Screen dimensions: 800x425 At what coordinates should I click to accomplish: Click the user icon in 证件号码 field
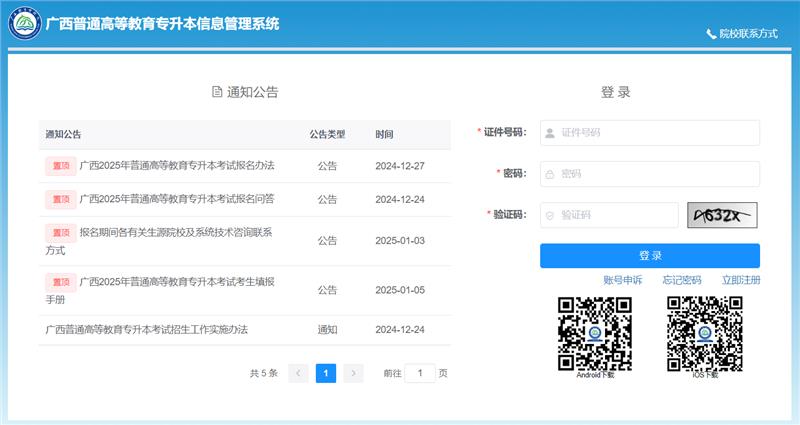[549, 133]
